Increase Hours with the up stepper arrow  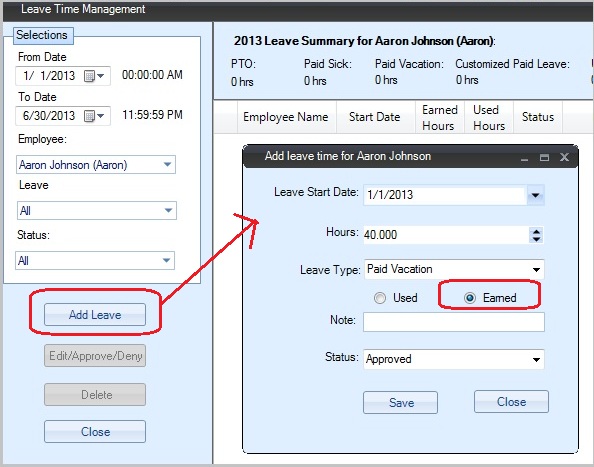point(536,231)
